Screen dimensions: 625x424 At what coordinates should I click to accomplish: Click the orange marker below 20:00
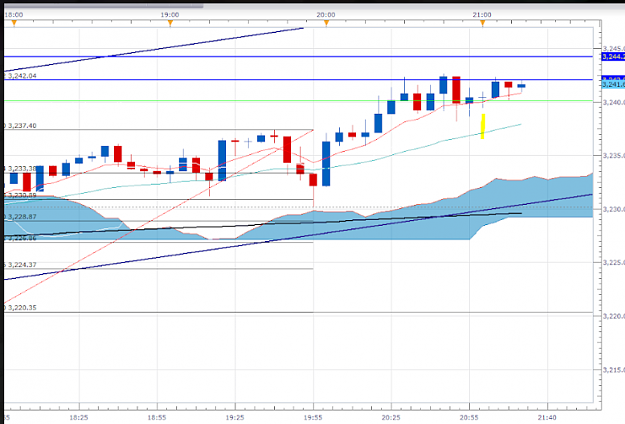tap(326, 23)
